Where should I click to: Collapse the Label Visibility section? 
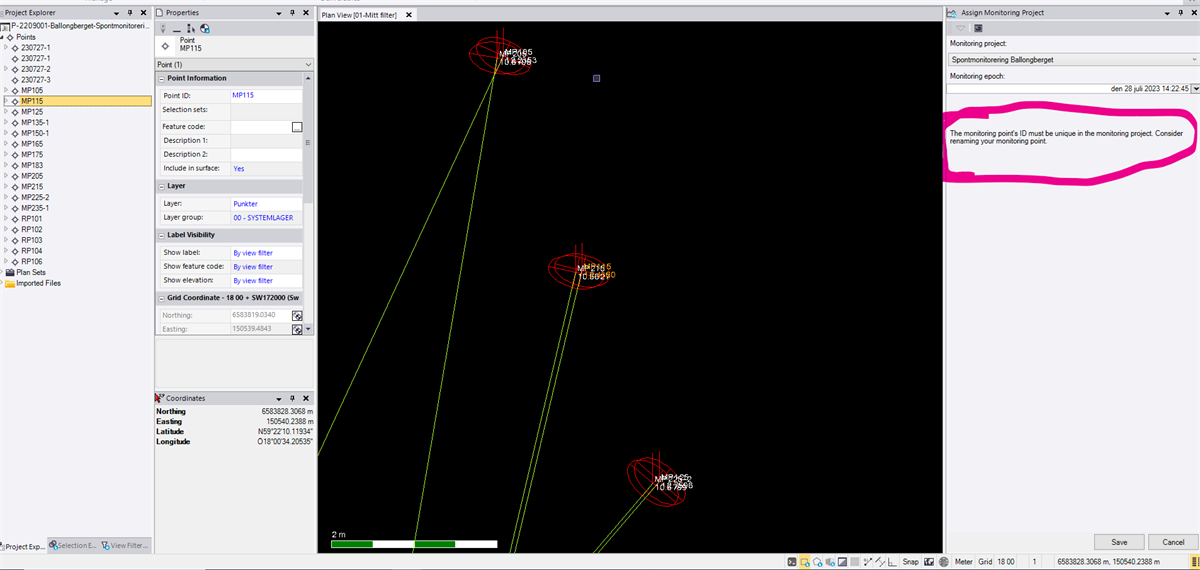coord(163,235)
